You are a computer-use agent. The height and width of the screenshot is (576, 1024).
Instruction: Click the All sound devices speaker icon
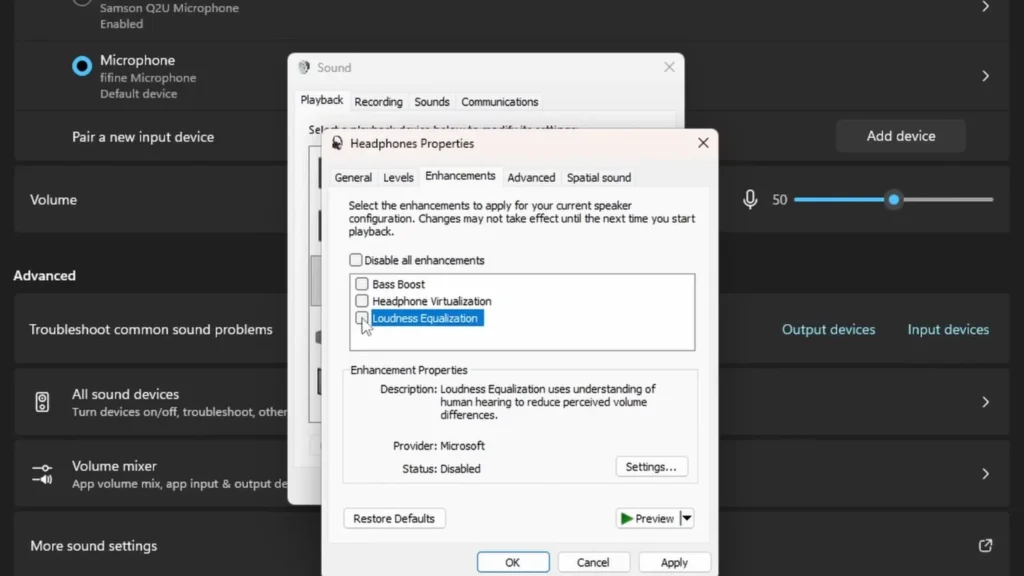(42, 402)
